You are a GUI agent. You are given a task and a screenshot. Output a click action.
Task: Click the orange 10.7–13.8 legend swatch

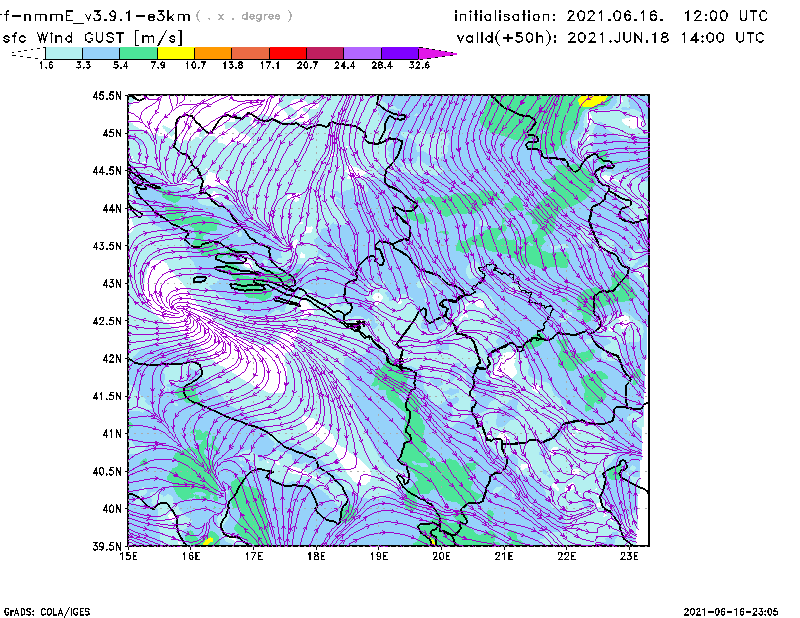213,53
